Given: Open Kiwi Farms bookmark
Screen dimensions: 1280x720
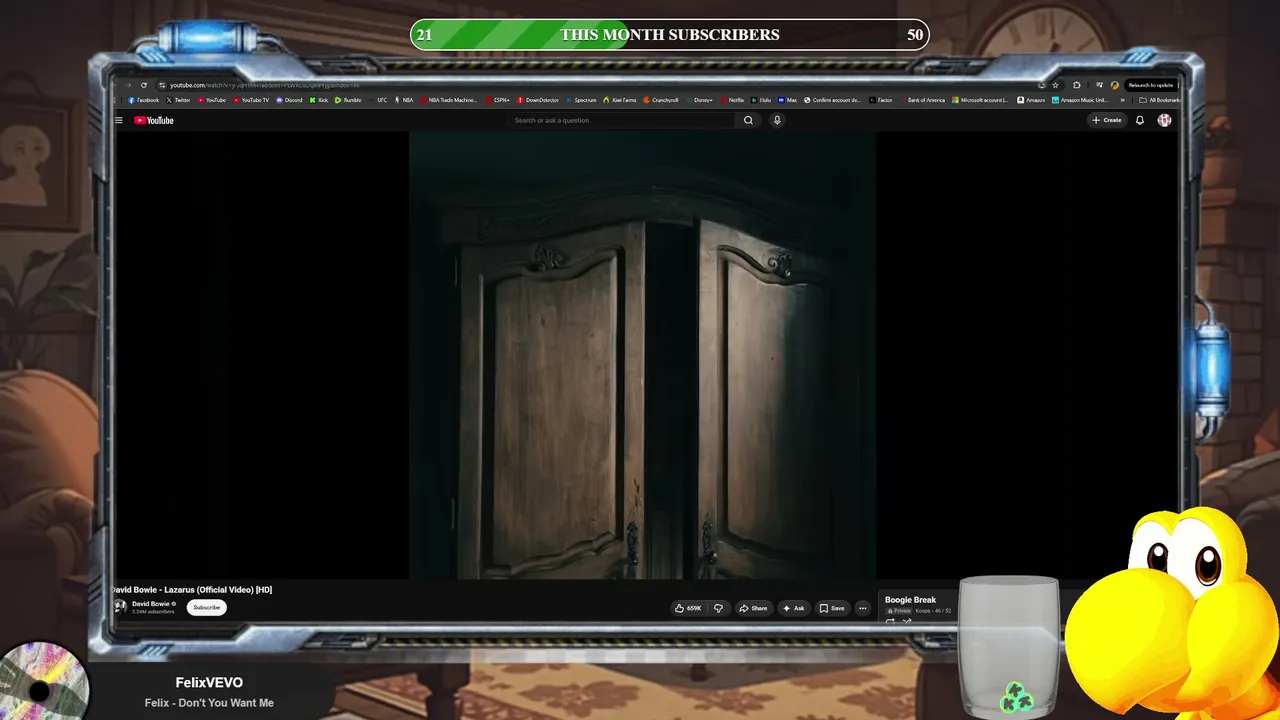Looking at the screenshot, I should pyautogui.click(x=620, y=100).
